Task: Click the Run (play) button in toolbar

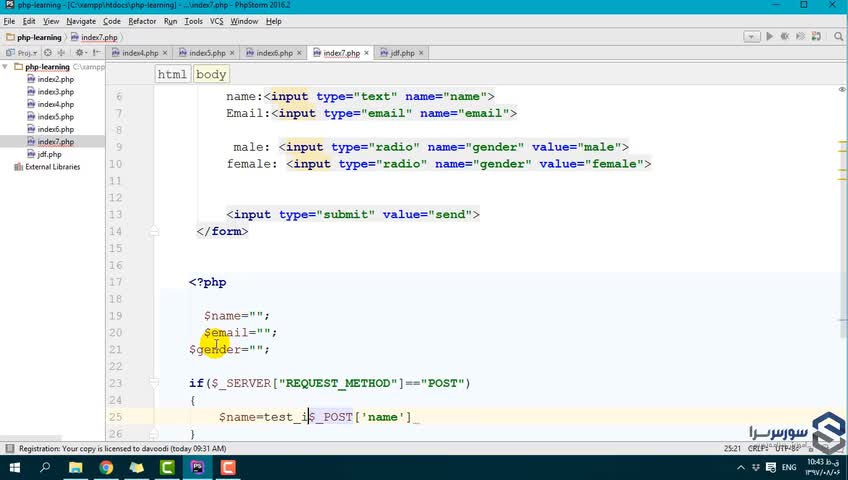Action: click(x=770, y=36)
